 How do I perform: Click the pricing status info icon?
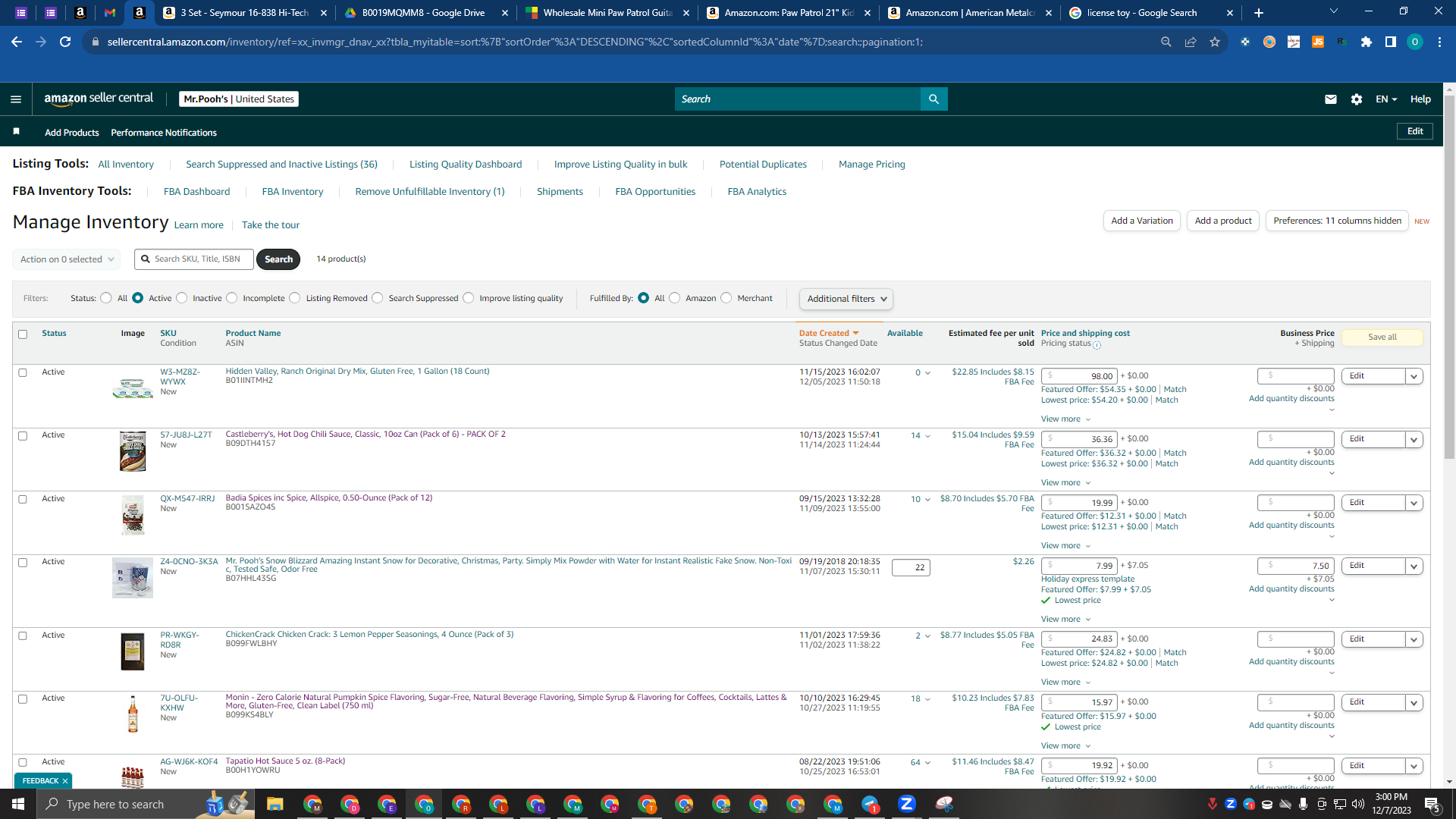pyautogui.click(x=1097, y=345)
